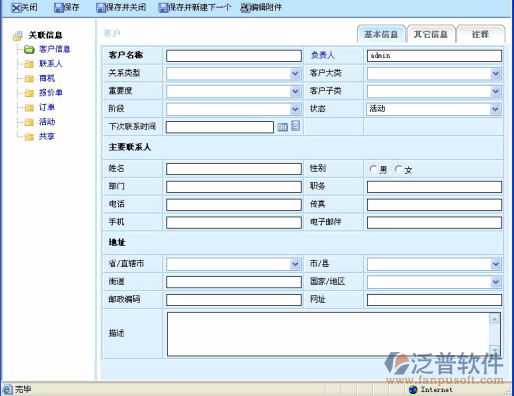Open the 商机 tree link

[47, 78]
